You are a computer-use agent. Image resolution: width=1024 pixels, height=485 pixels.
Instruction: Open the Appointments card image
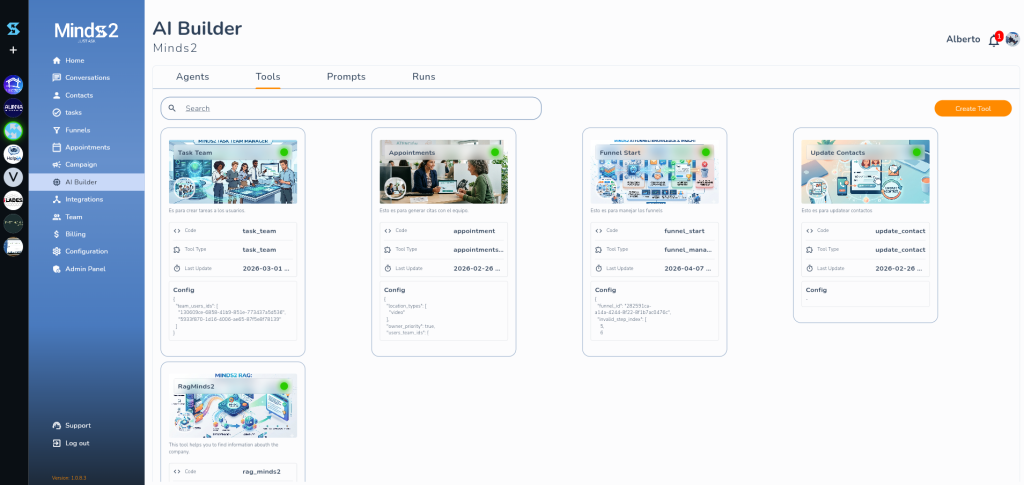click(444, 172)
